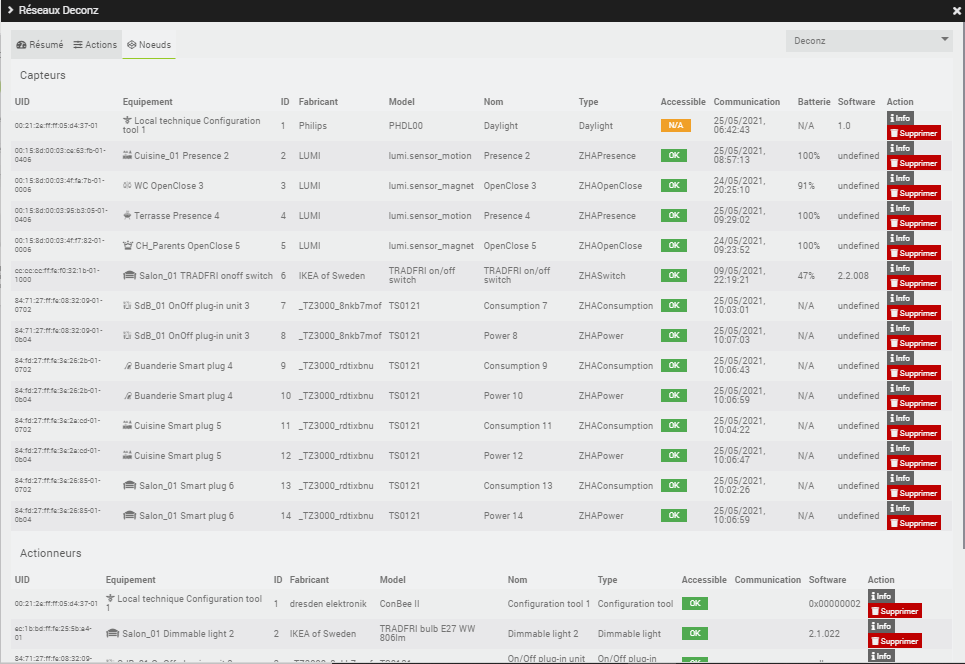Image resolution: width=965 pixels, height=664 pixels.
Task: Open the Deconz network dropdown
Action: pos(869,41)
